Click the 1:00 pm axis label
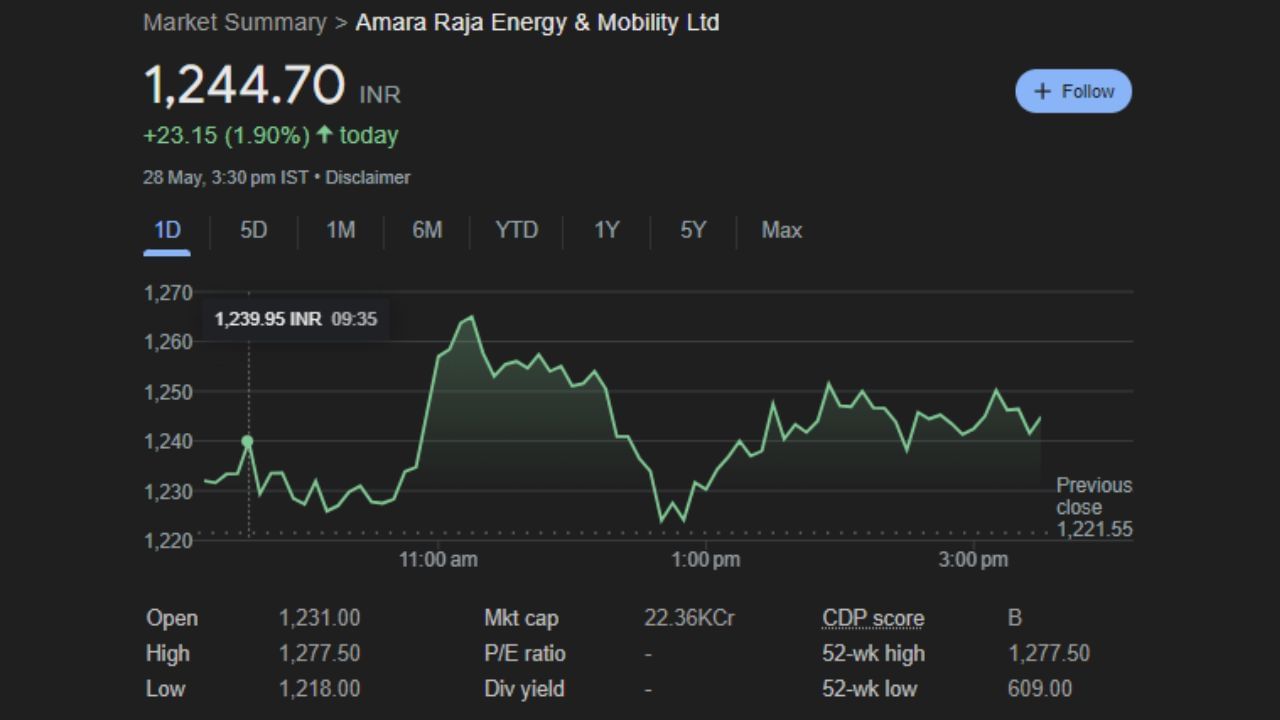Screen dimensions: 1280x720 pos(705,560)
